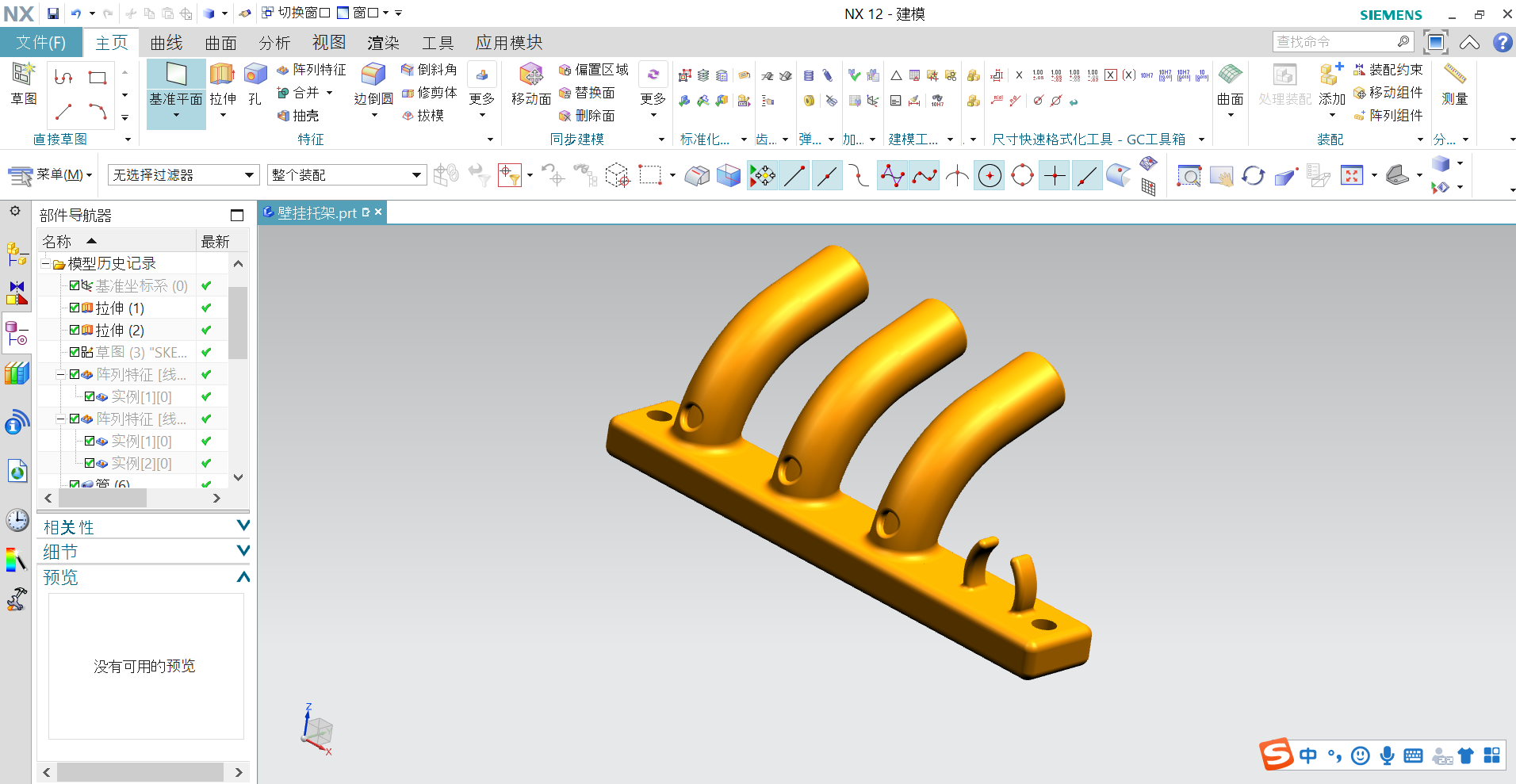The width and height of the screenshot is (1516, 784).
Task: Open the 曲面 surface gallery icon
Action: pyautogui.click(x=1230, y=75)
